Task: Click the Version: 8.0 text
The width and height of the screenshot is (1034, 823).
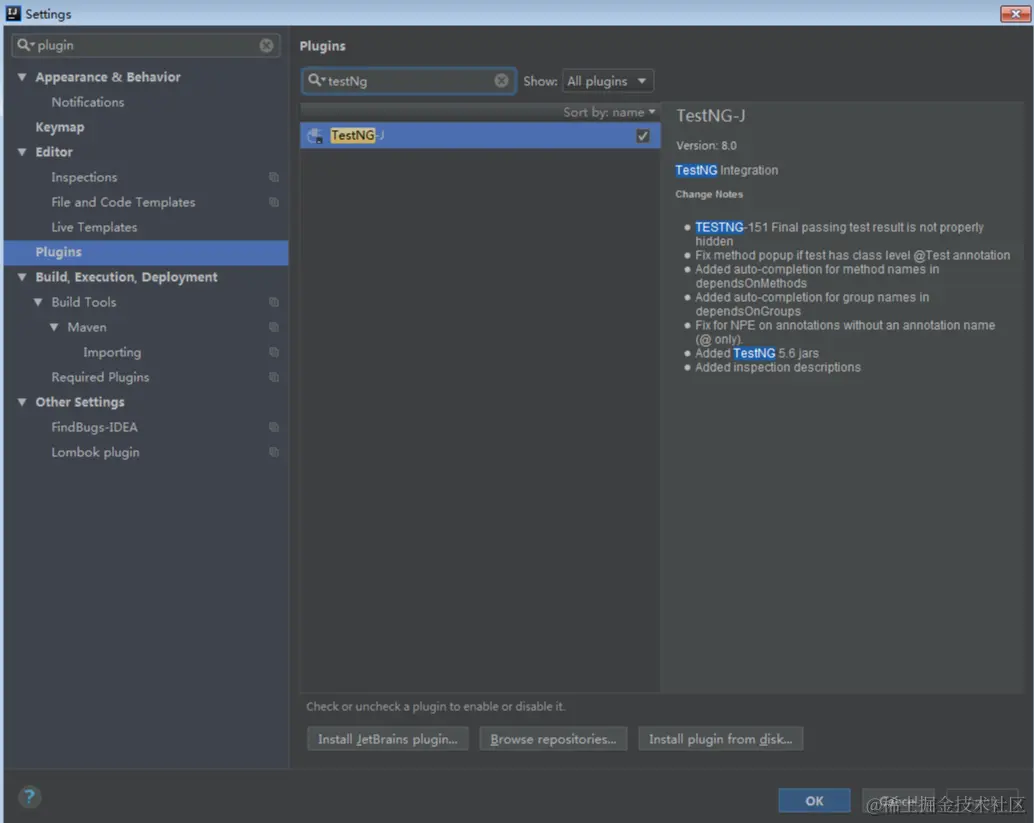Action: pyautogui.click(x=706, y=146)
